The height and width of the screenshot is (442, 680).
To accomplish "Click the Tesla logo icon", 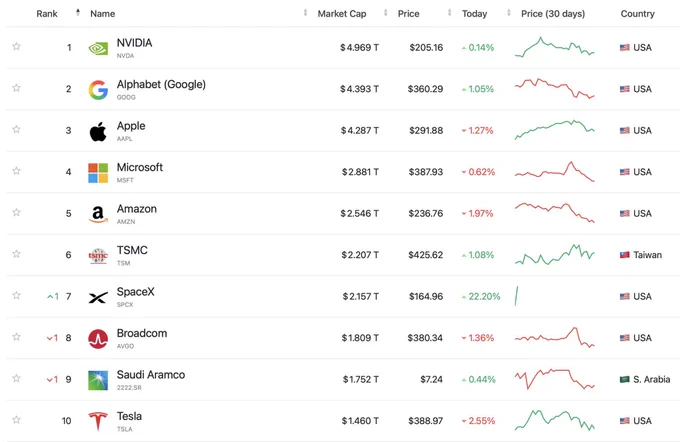I will tap(98, 421).
